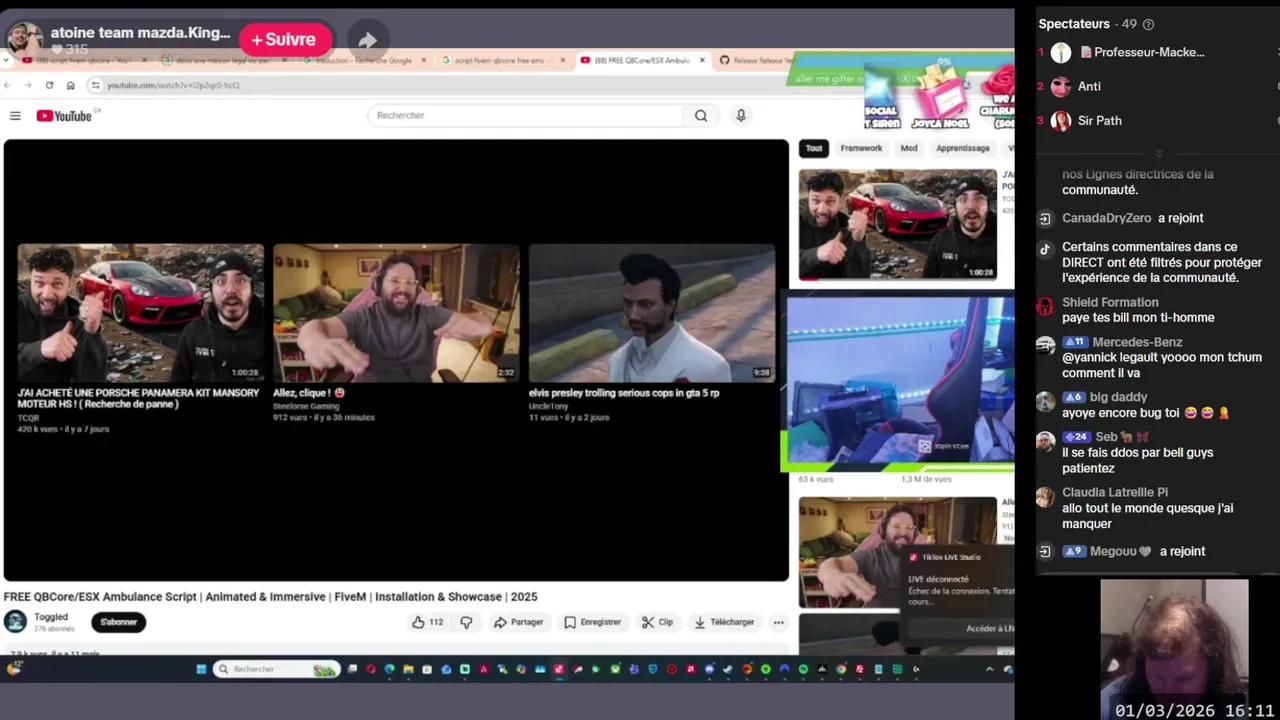
Task: Click the video title 'FREE QBCore/ESX Ambulance Script'
Action: click(270, 597)
